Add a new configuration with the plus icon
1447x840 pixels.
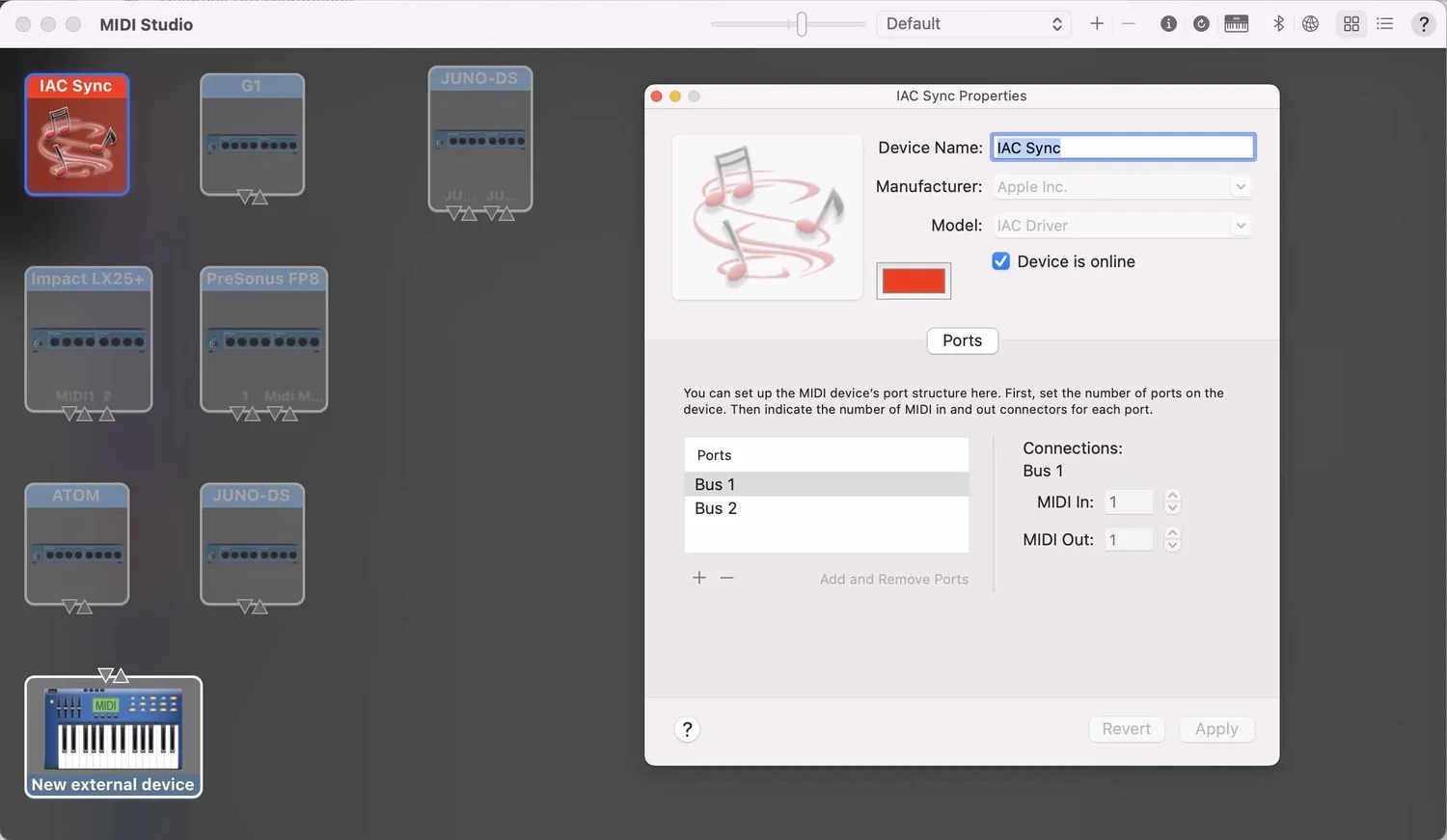pyautogui.click(x=1096, y=23)
